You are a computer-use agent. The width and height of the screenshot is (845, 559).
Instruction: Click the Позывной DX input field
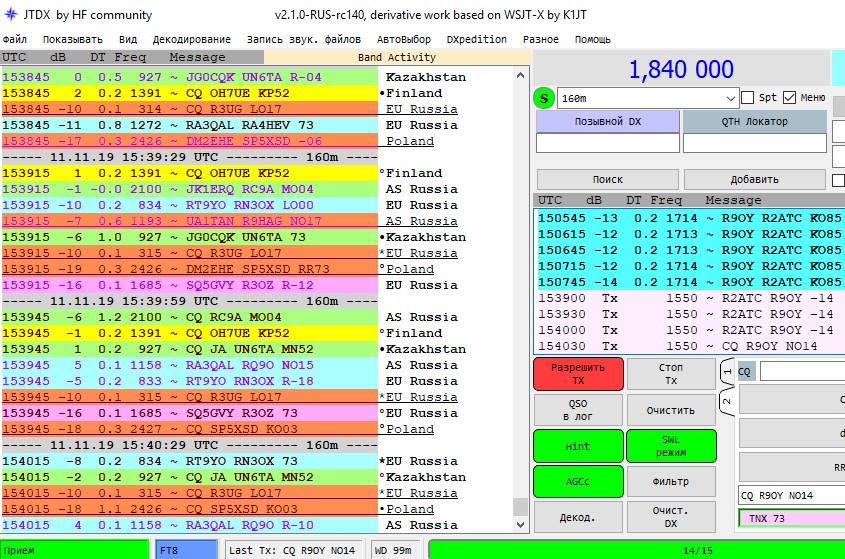pyautogui.click(x=607, y=143)
